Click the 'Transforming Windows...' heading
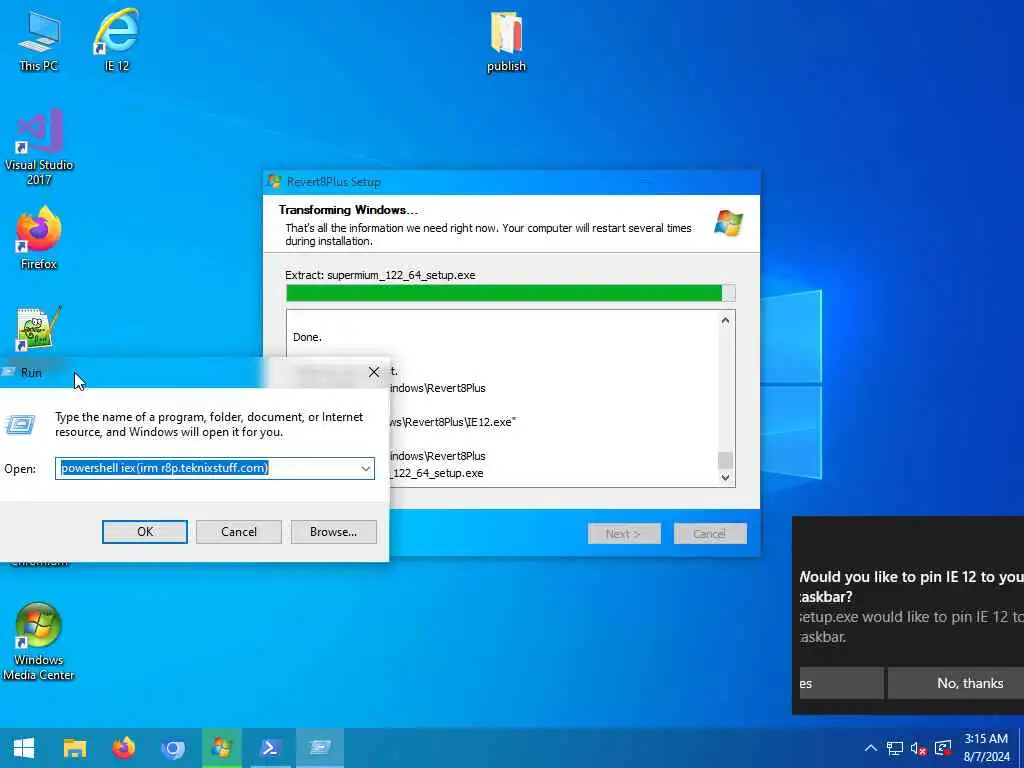 click(348, 210)
